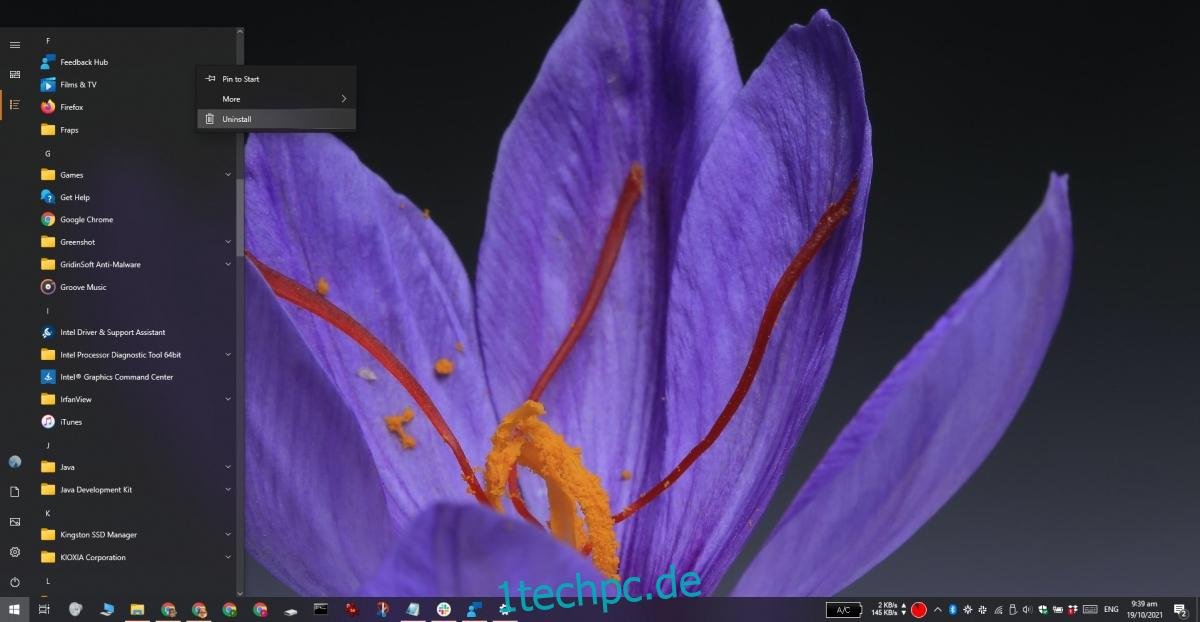Open user account avatar in Start sidebar
The width and height of the screenshot is (1200, 622).
(15, 462)
